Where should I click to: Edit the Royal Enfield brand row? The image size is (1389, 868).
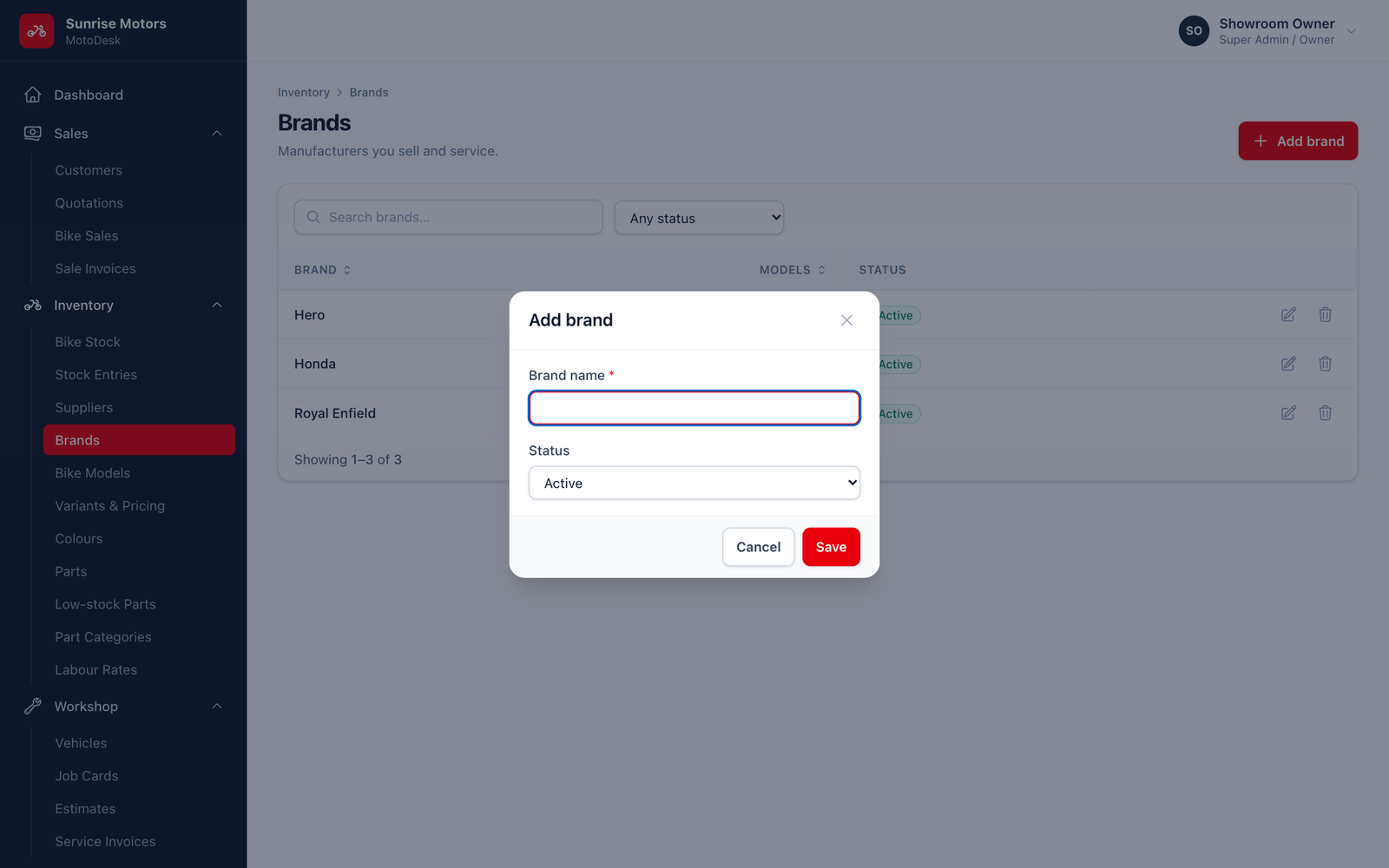coord(1288,413)
